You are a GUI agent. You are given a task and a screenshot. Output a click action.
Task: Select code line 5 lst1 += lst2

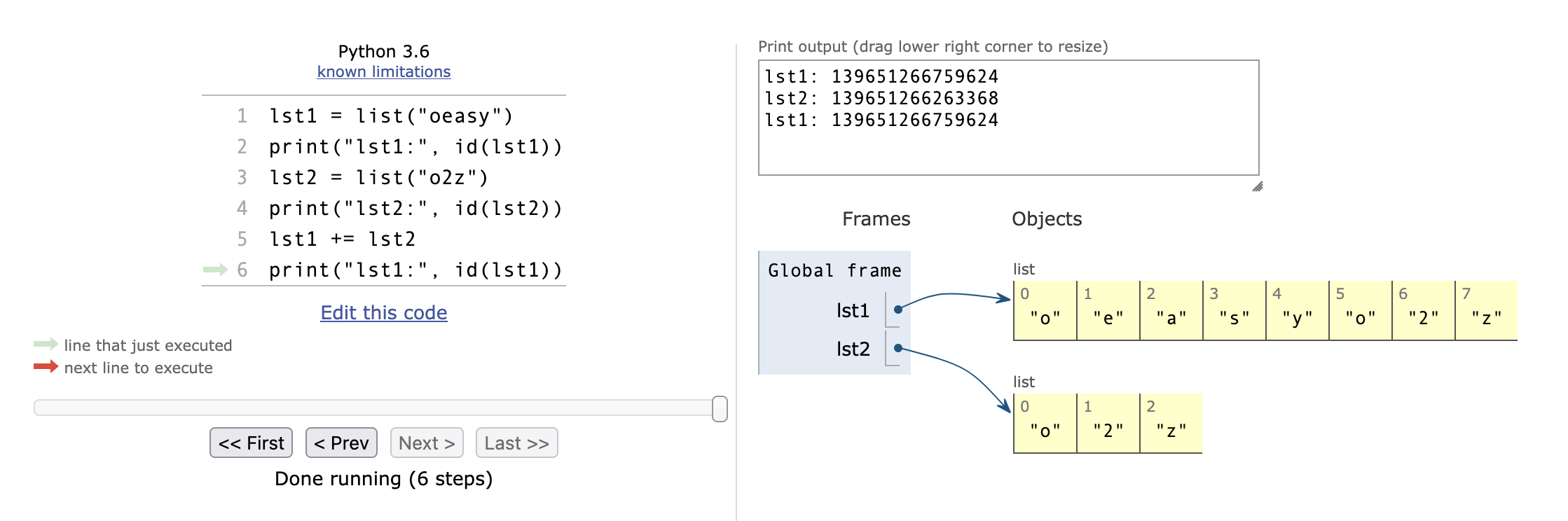(x=342, y=239)
